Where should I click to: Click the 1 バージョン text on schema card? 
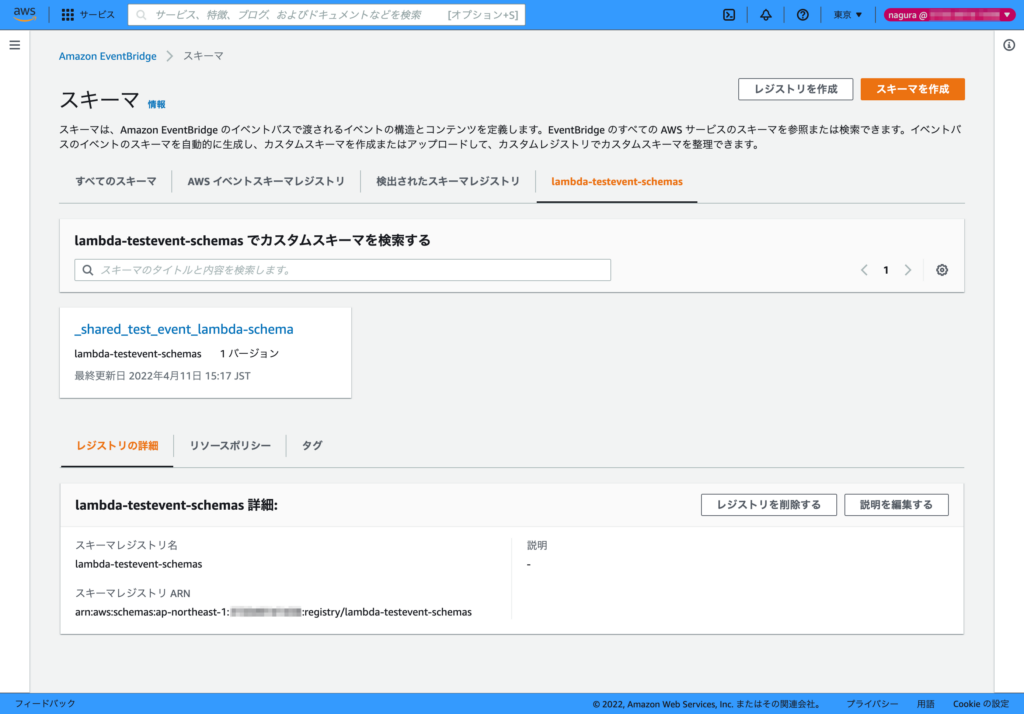pyautogui.click(x=249, y=353)
